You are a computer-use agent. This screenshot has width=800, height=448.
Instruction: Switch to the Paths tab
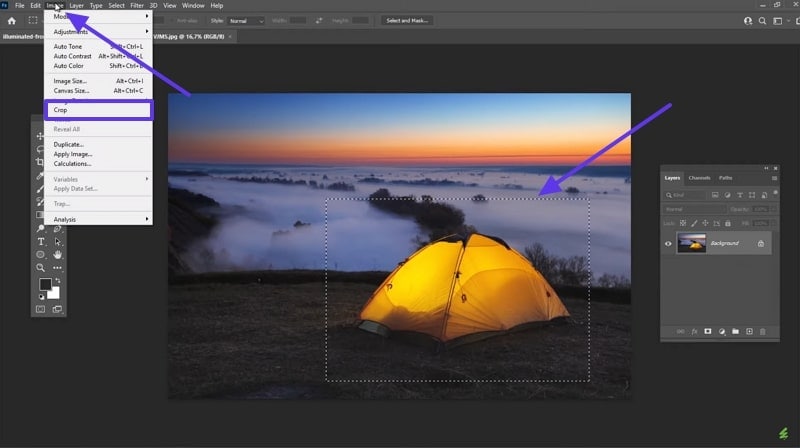click(726, 178)
